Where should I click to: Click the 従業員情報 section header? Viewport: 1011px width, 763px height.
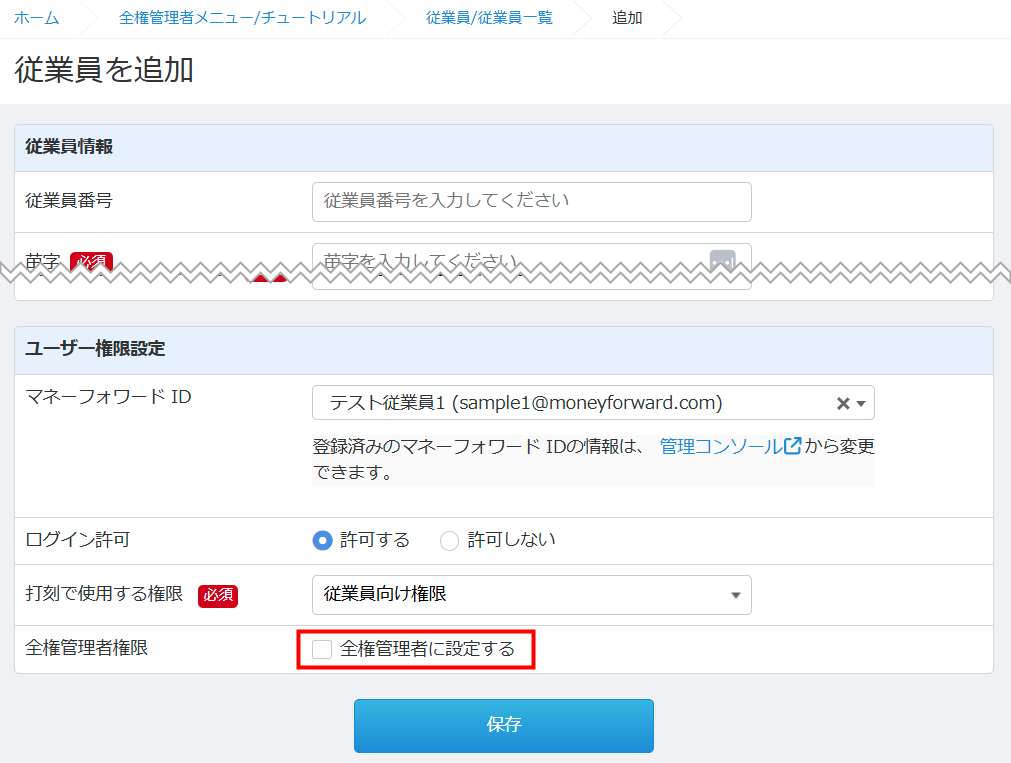69,147
